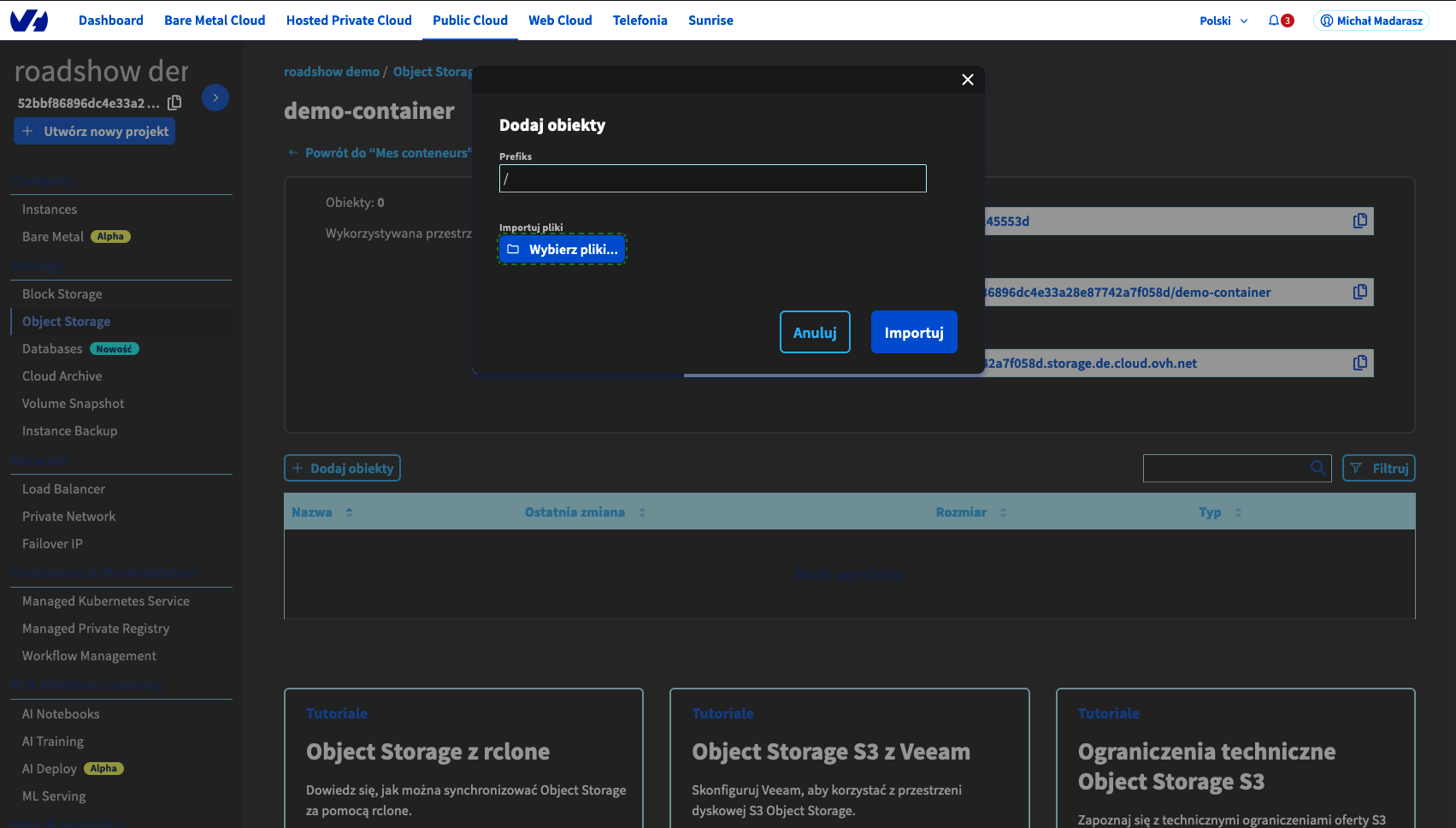1456x828 pixels.
Task: Focus the Prefiks input field
Action: [x=713, y=179]
